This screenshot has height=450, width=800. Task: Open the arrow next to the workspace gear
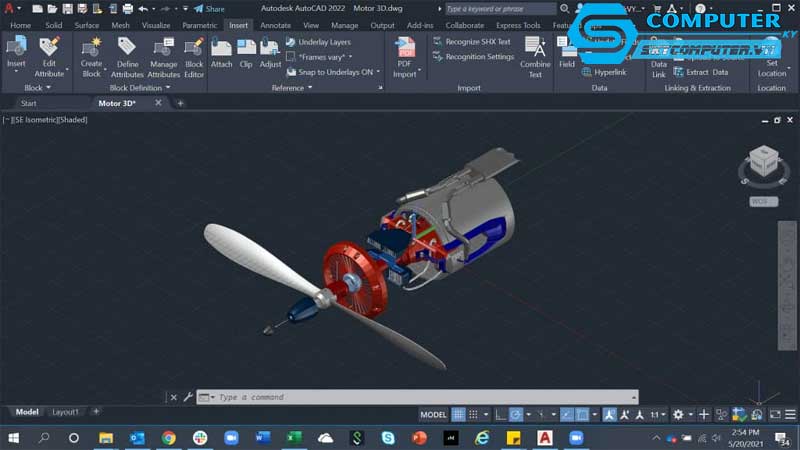click(x=690, y=415)
